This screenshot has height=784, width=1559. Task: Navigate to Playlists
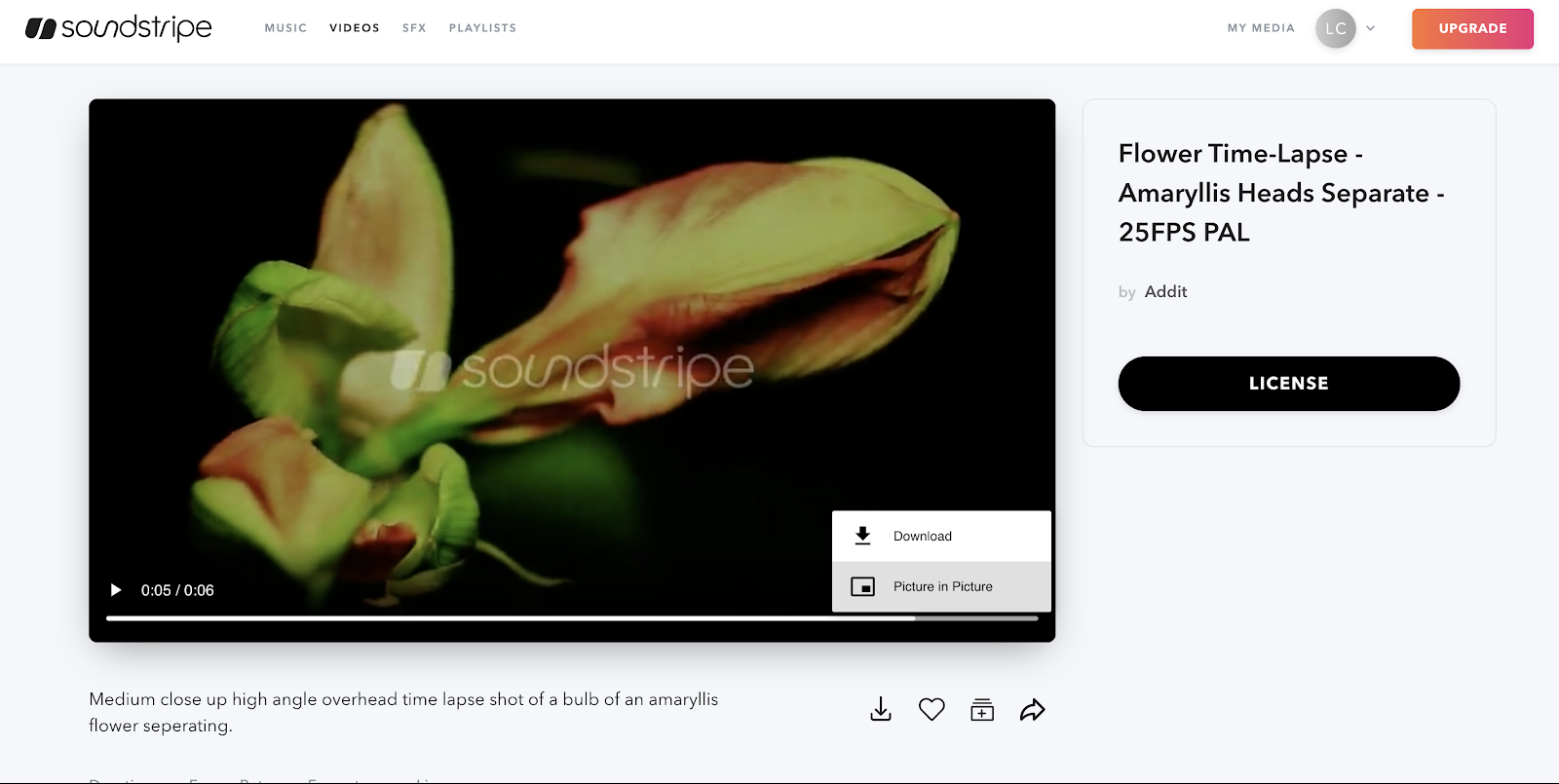482,28
